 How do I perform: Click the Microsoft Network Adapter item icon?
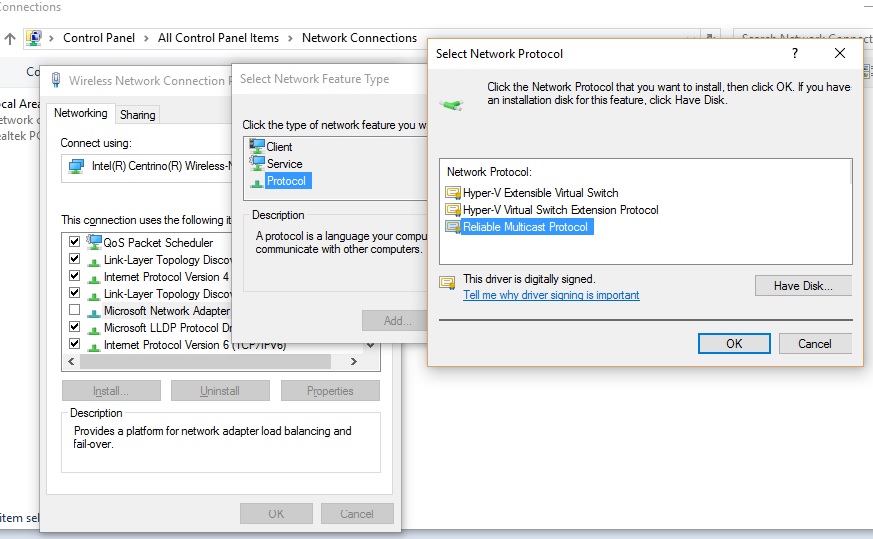(x=94, y=312)
